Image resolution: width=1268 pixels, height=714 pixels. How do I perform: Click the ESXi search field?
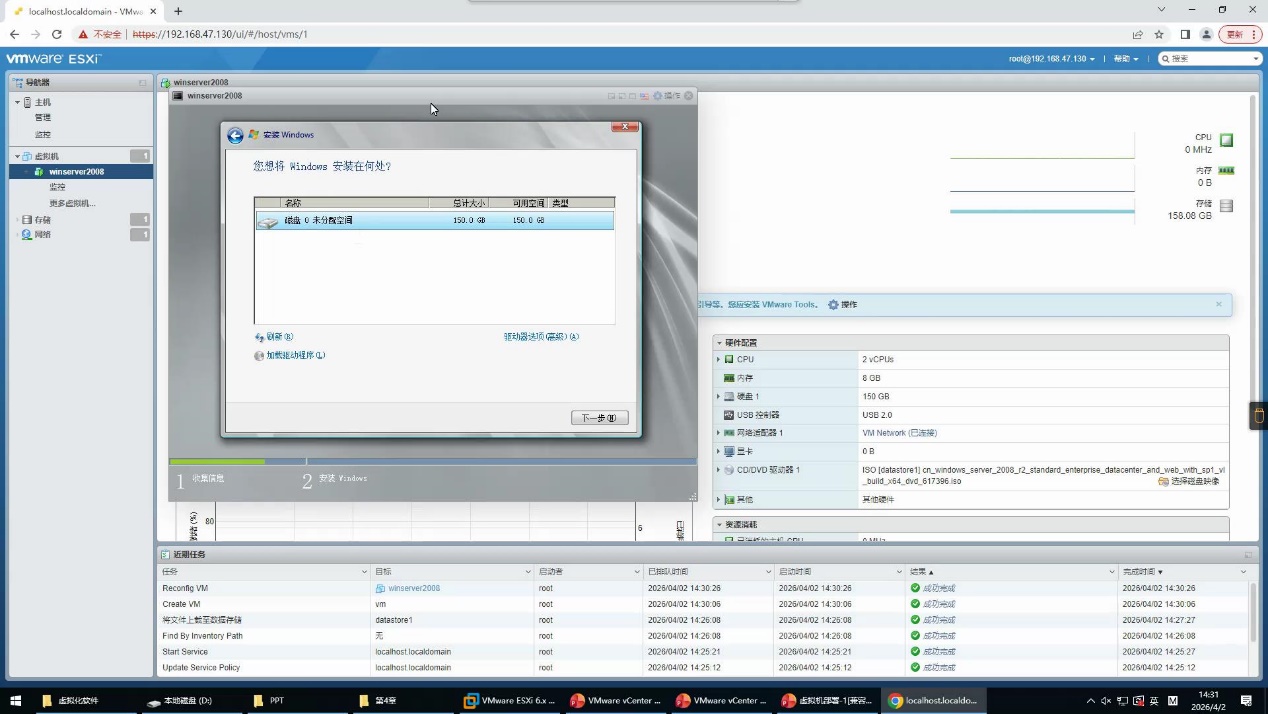(1210, 59)
